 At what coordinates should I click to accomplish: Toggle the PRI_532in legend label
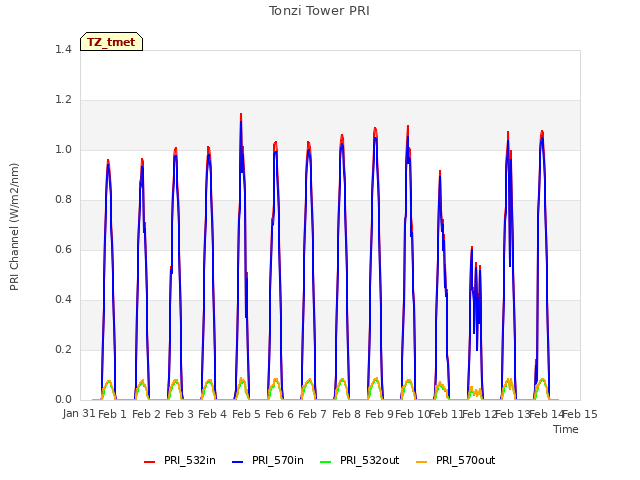tap(189, 460)
